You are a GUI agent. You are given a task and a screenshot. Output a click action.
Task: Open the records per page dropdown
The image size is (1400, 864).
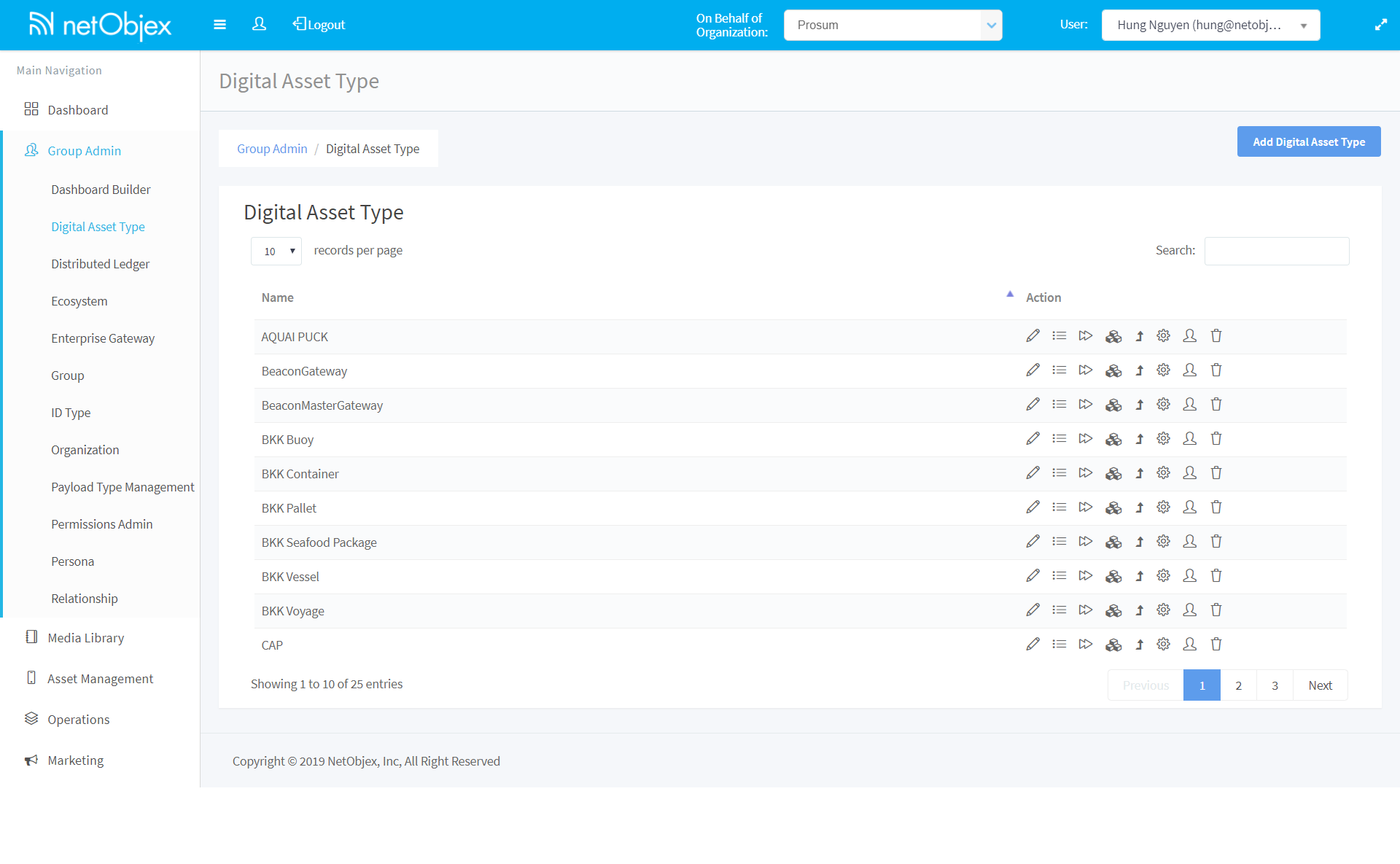click(x=276, y=251)
